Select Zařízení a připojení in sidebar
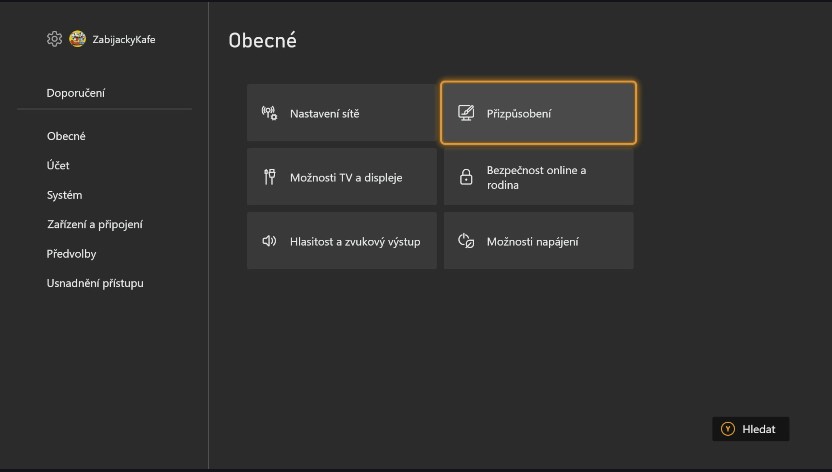Viewport: 832px width, 472px height. [x=95, y=224]
